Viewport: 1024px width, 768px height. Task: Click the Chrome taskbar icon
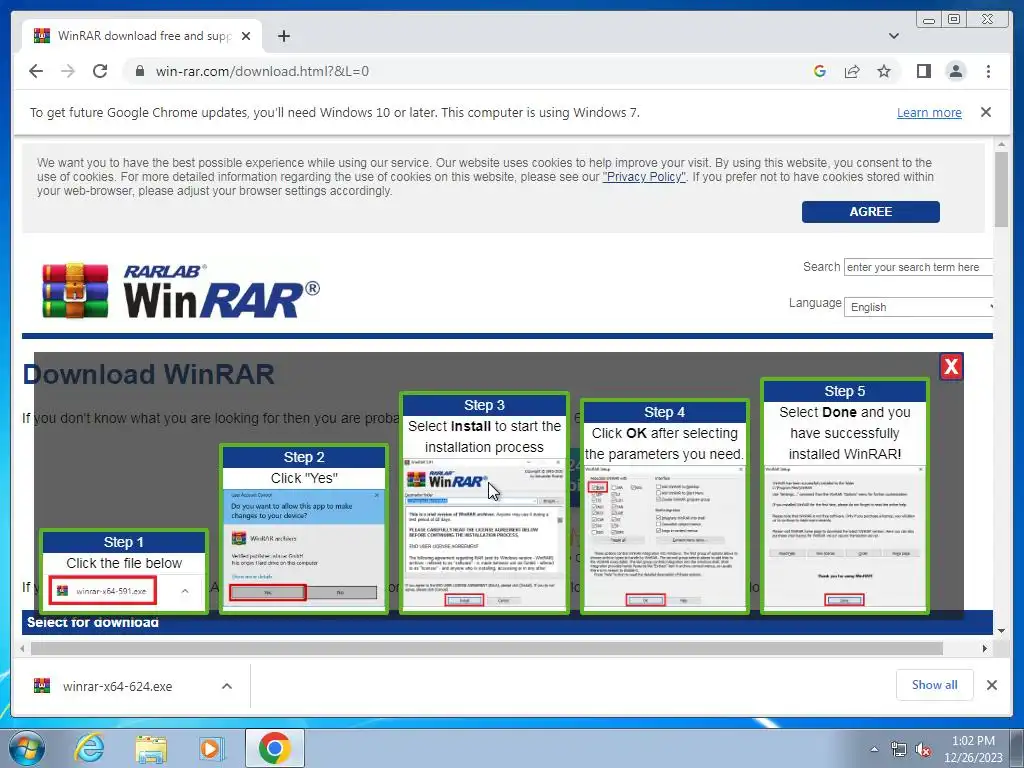(274, 748)
